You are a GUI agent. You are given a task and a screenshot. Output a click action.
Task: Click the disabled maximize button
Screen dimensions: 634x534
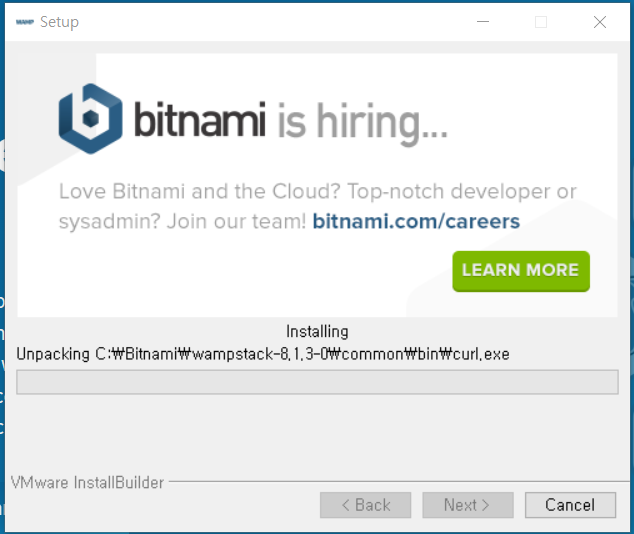click(x=541, y=22)
